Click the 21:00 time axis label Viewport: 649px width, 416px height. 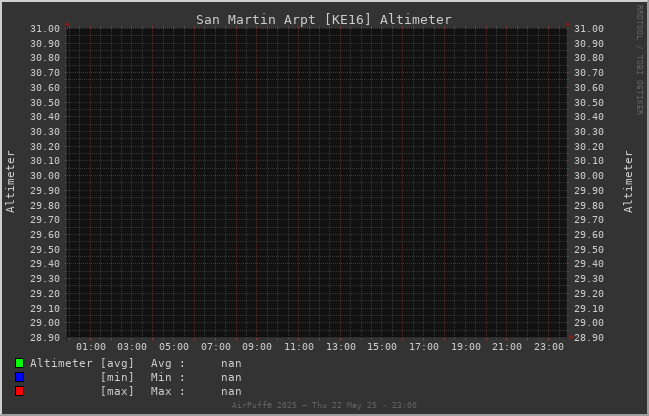point(507,347)
